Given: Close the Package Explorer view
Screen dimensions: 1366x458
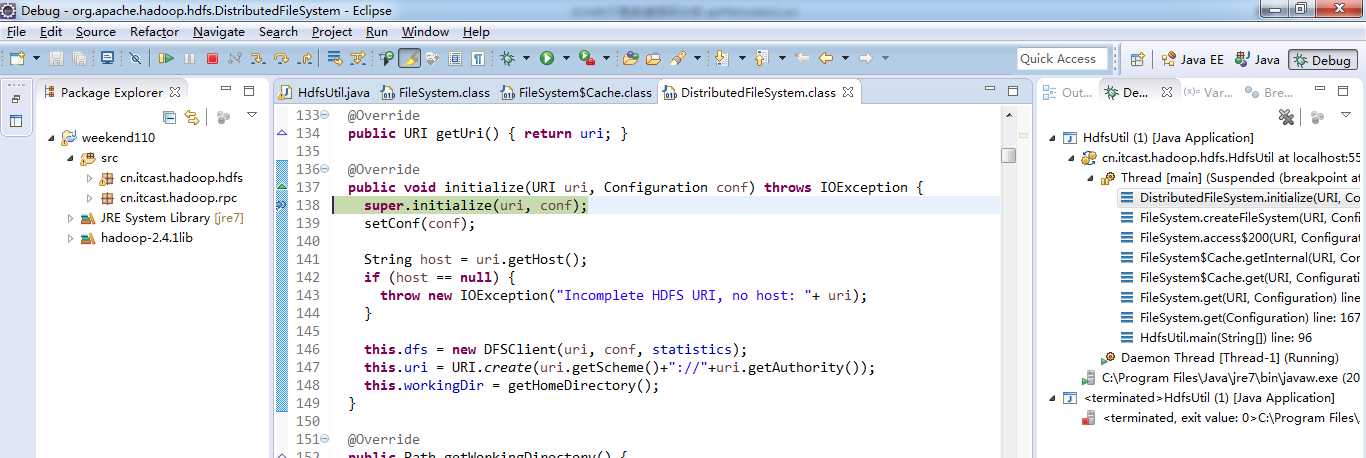Looking at the screenshot, I should click(x=175, y=92).
